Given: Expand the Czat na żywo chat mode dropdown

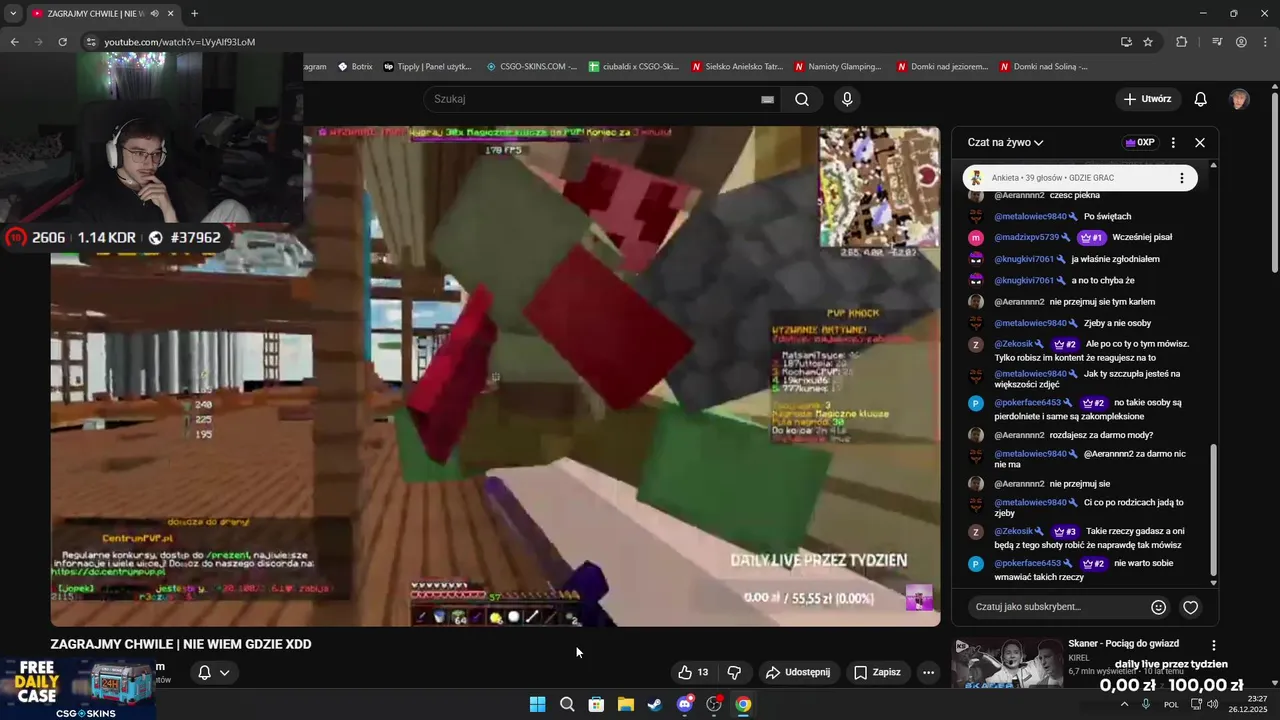Looking at the screenshot, I should coord(1005,142).
